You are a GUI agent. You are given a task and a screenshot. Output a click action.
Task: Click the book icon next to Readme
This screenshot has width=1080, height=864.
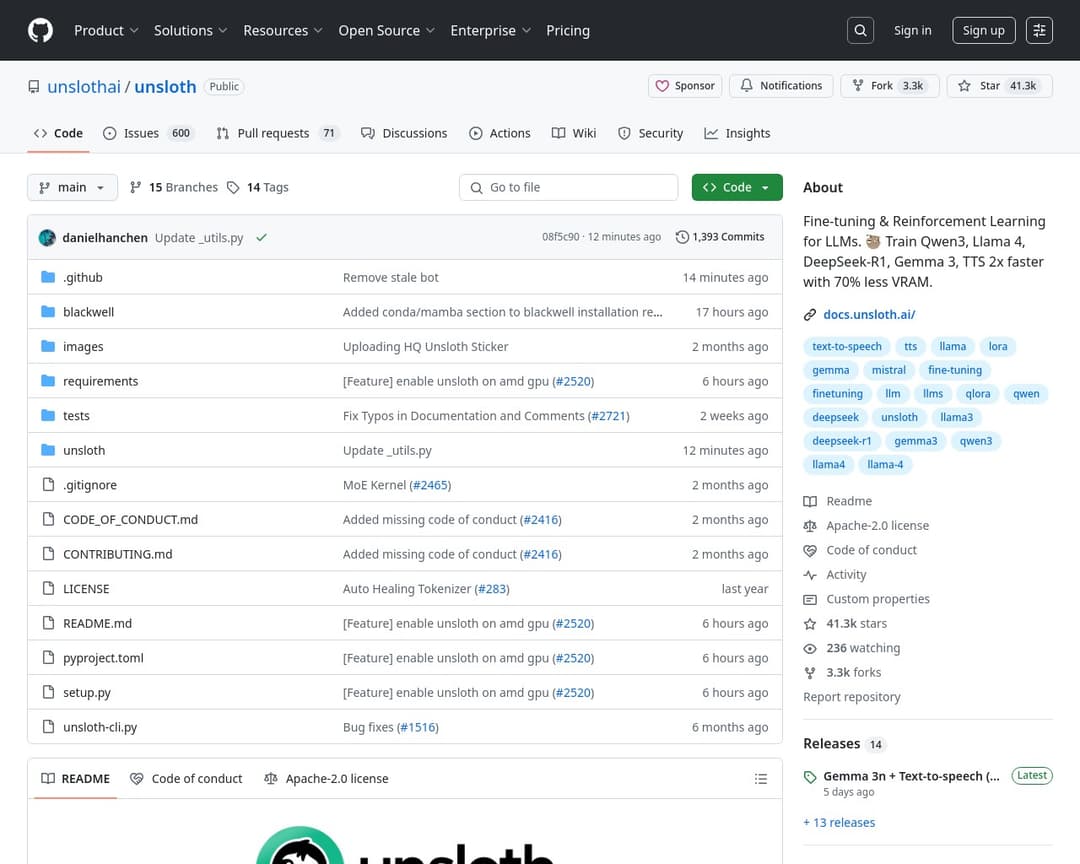[810, 502]
